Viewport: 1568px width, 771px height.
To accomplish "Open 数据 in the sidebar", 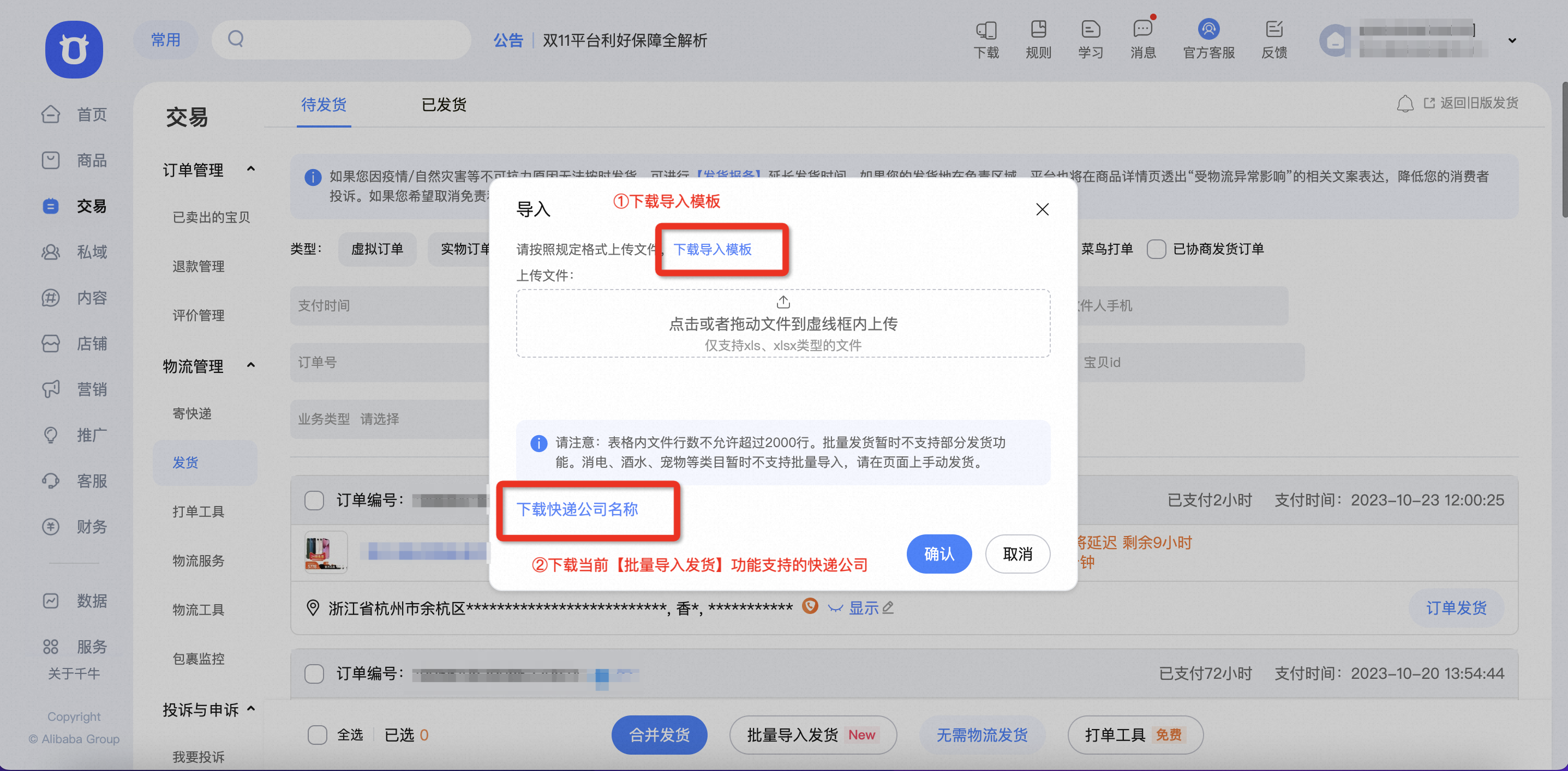I will coord(74,601).
